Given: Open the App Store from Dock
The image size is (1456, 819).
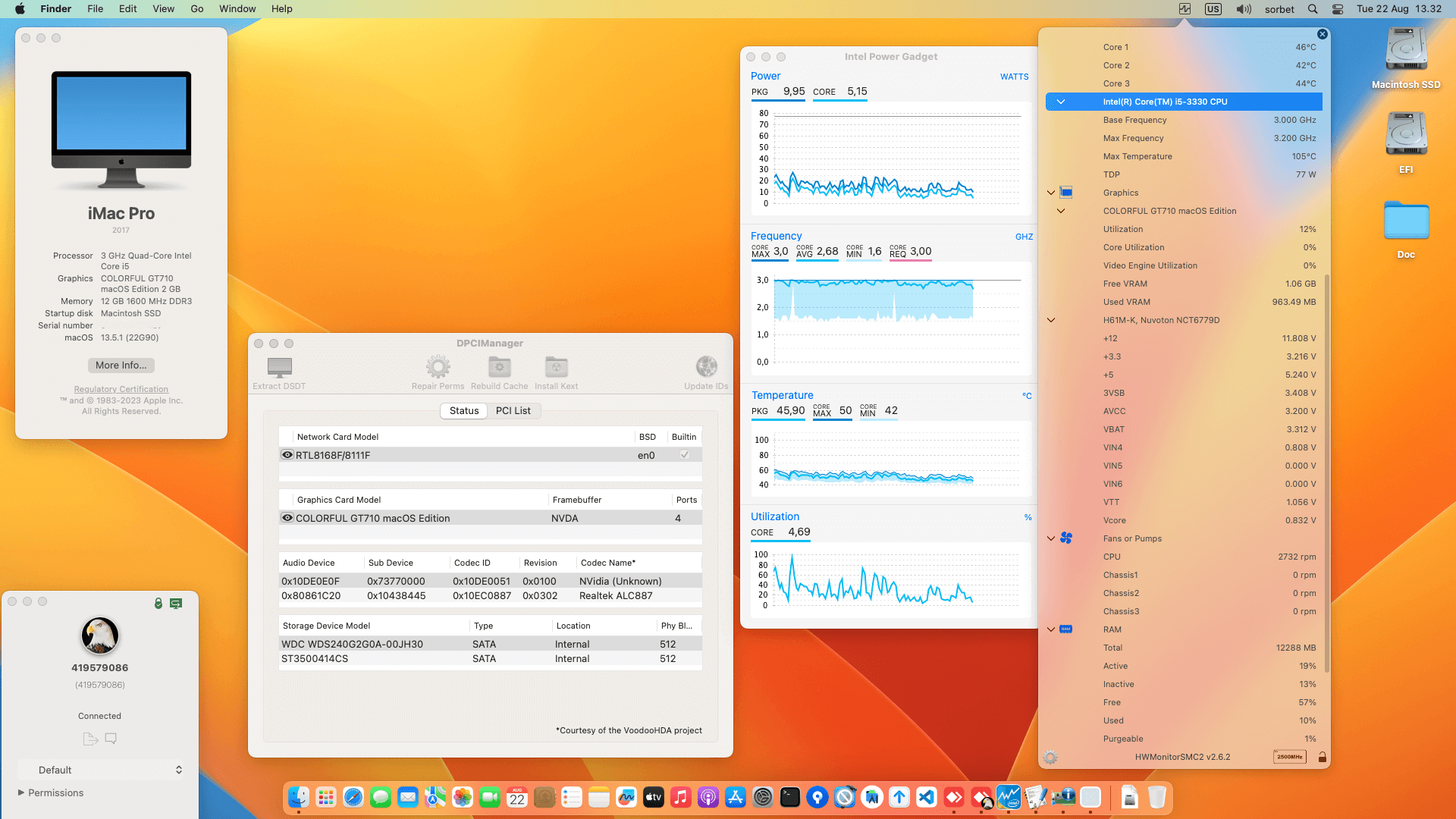Looking at the screenshot, I should (x=736, y=797).
